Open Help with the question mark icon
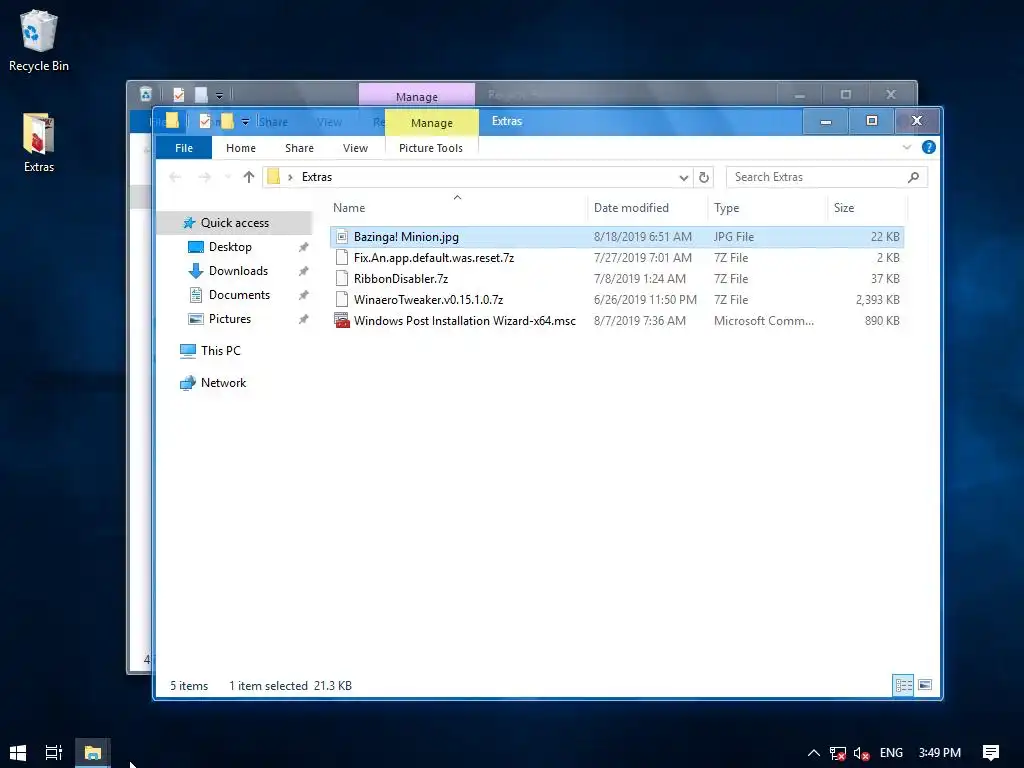1024x768 pixels. (928, 148)
